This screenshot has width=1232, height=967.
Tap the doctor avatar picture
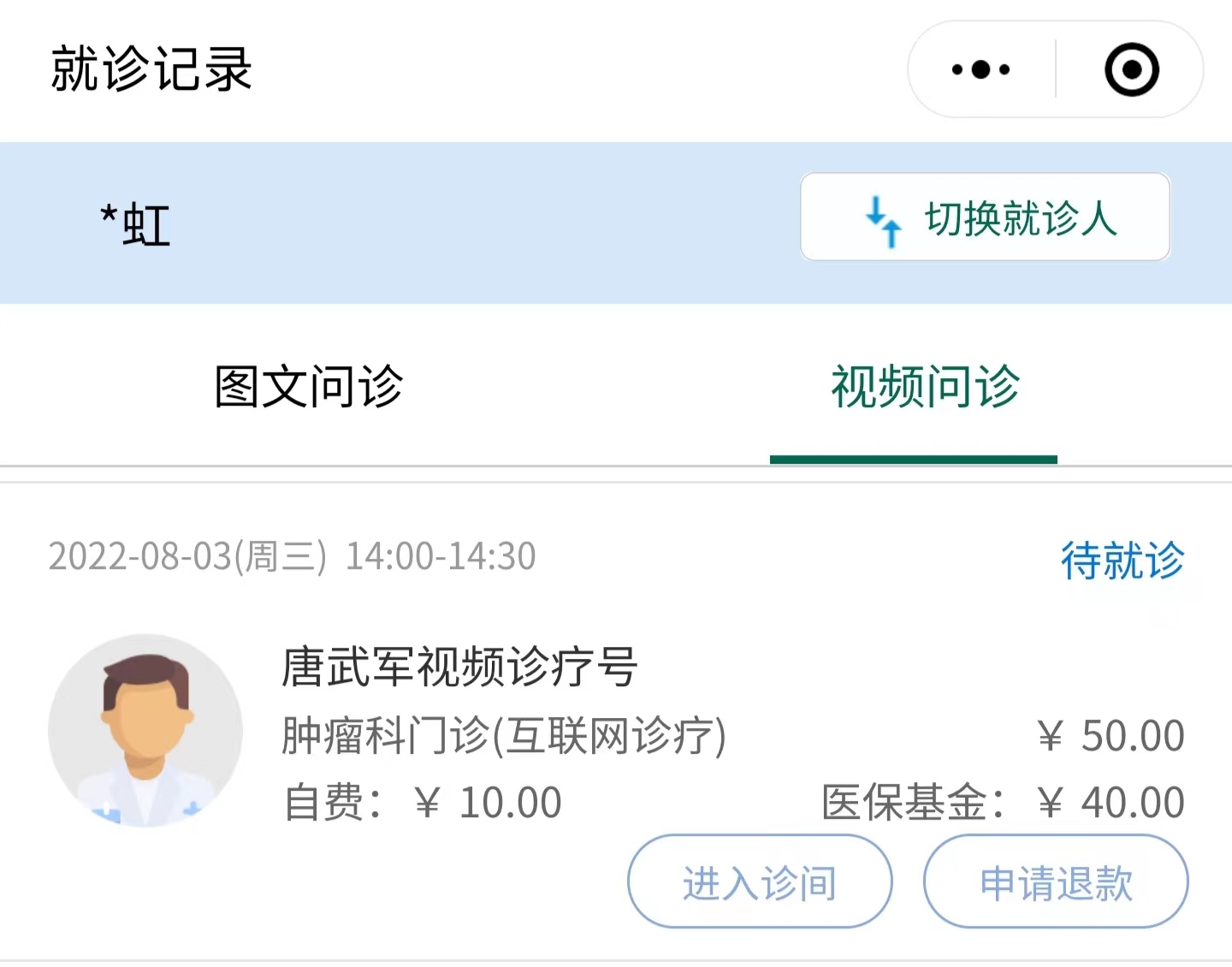[x=145, y=730]
